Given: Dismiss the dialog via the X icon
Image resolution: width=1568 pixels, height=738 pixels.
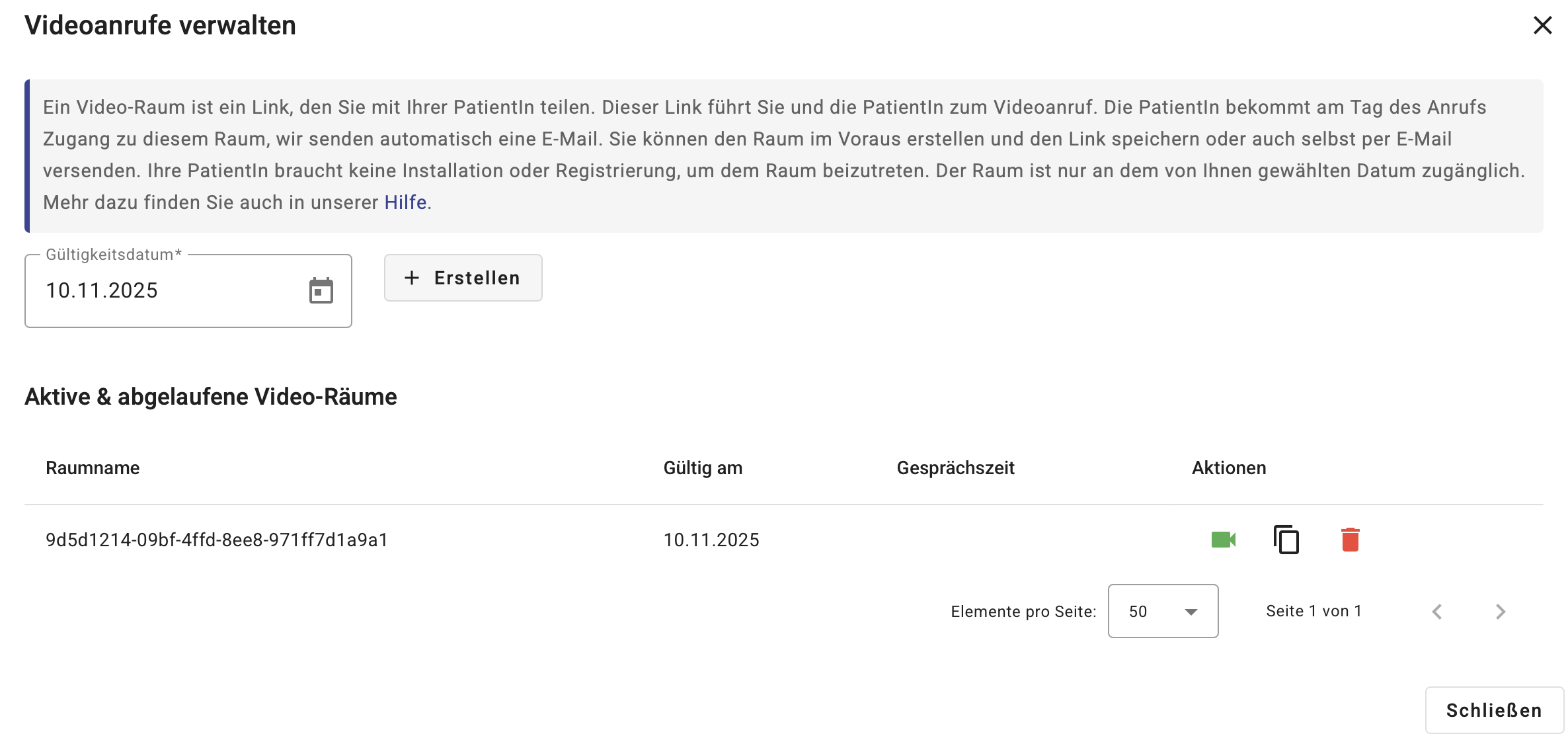Looking at the screenshot, I should point(1543,25).
